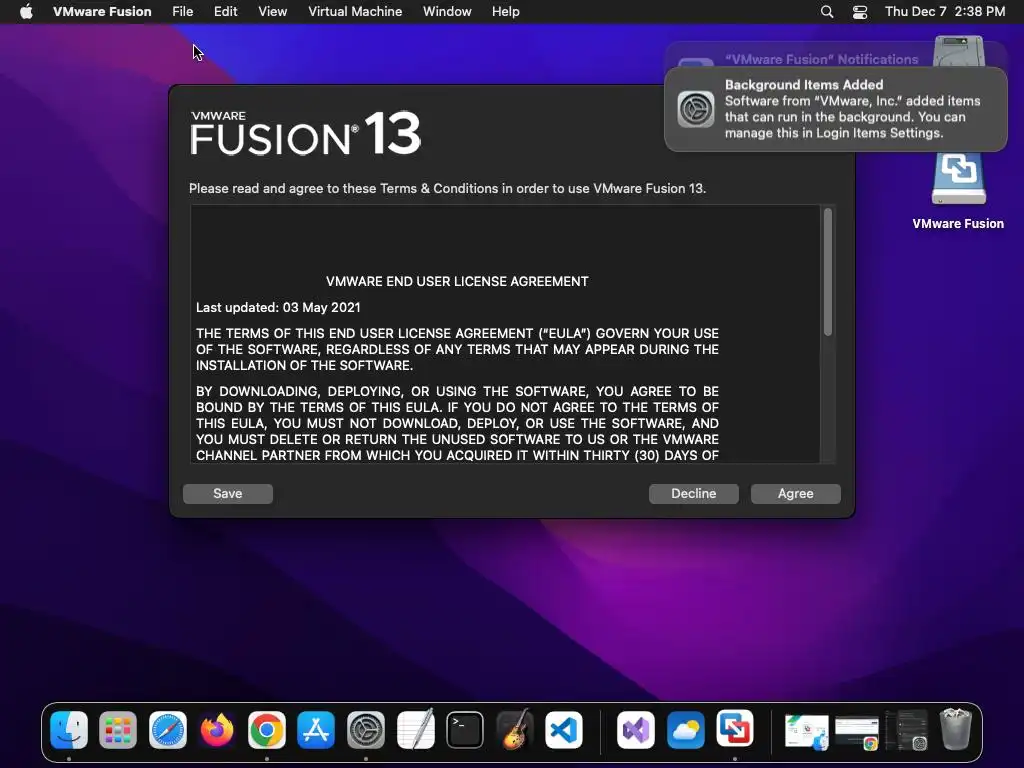Screen dimensions: 1024x768
Task: Open Launchpad from the Dock
Action: (x=118, y=729)
